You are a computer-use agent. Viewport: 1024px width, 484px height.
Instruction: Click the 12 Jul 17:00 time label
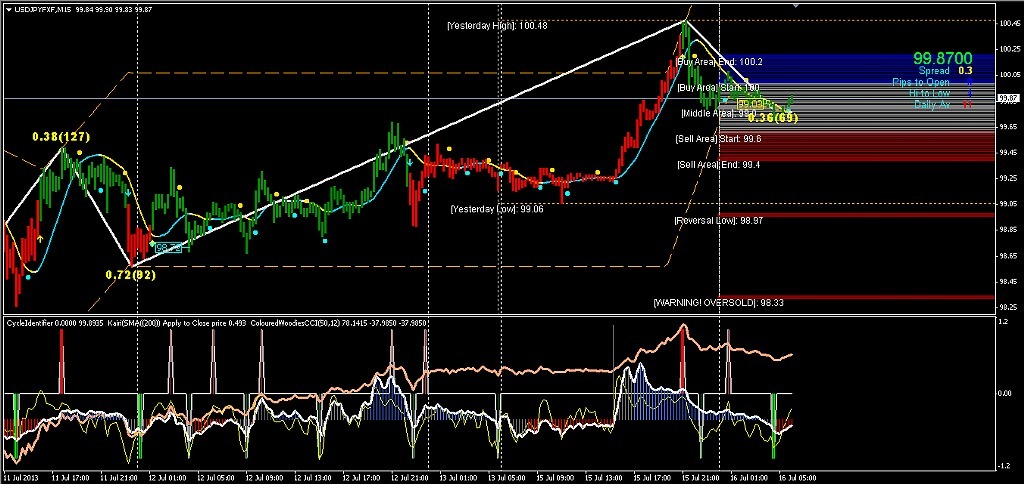tap(359, 477)
